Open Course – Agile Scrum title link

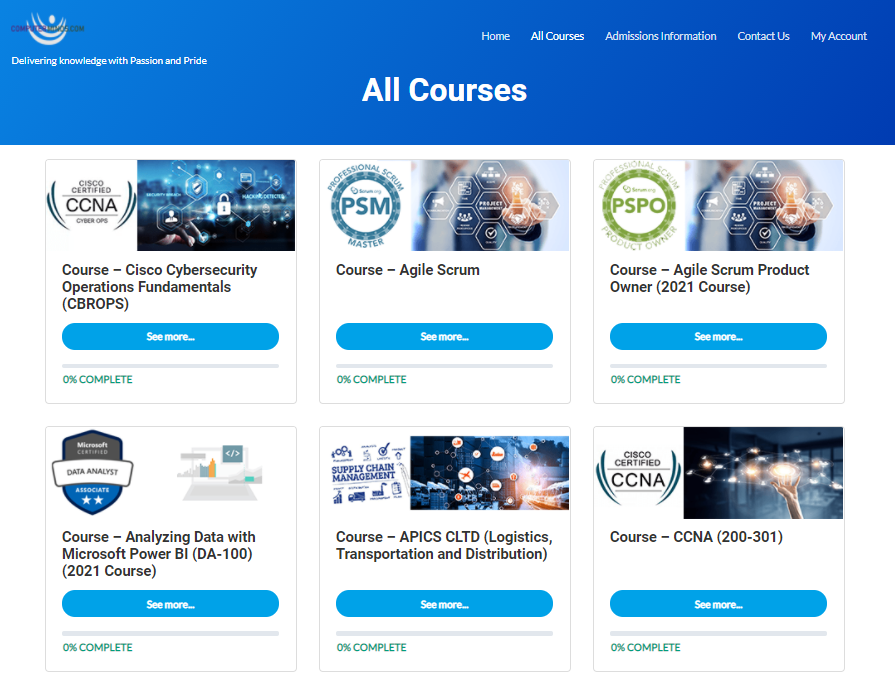pyautogui.click(x=408, y=270)
